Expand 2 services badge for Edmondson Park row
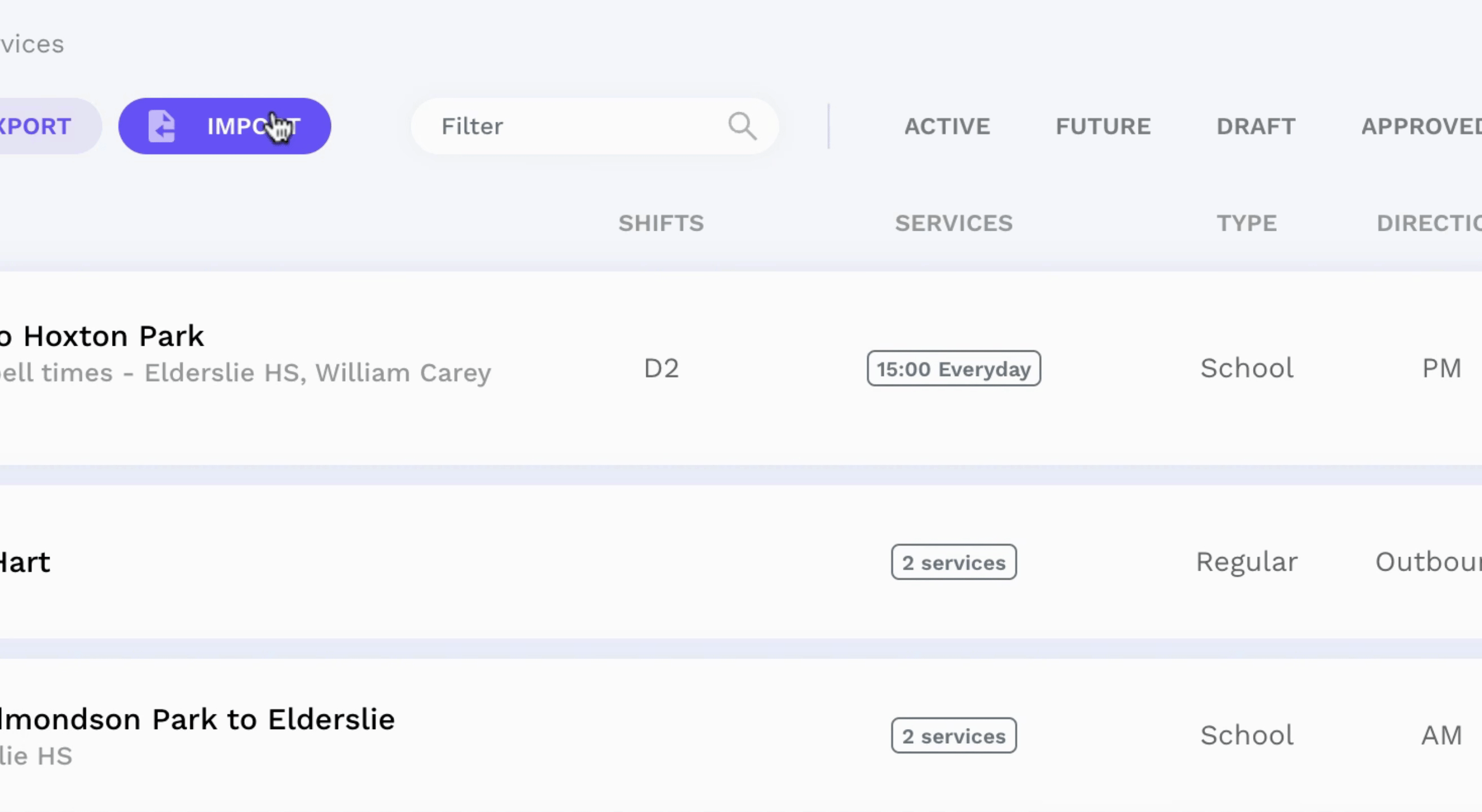 pyautogui.click(x=954, y=735)
